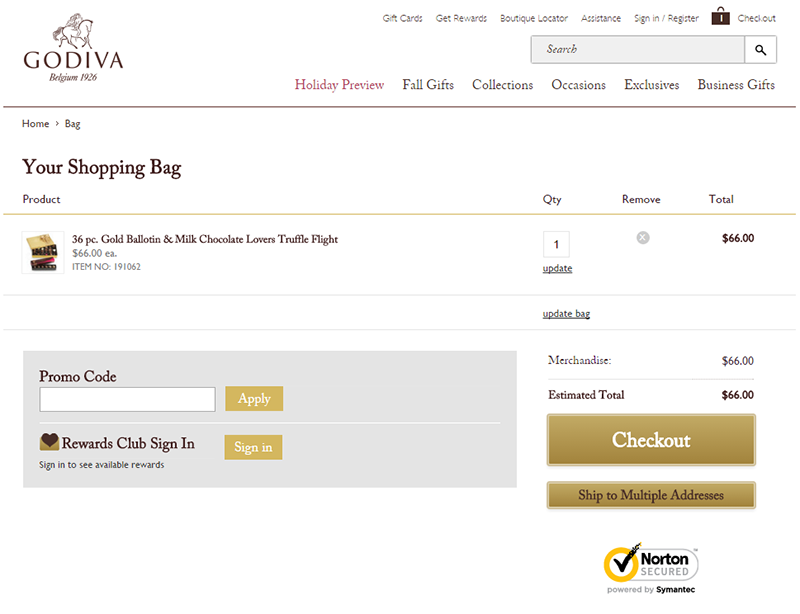Go to Gift Cards link

[403, 18]
